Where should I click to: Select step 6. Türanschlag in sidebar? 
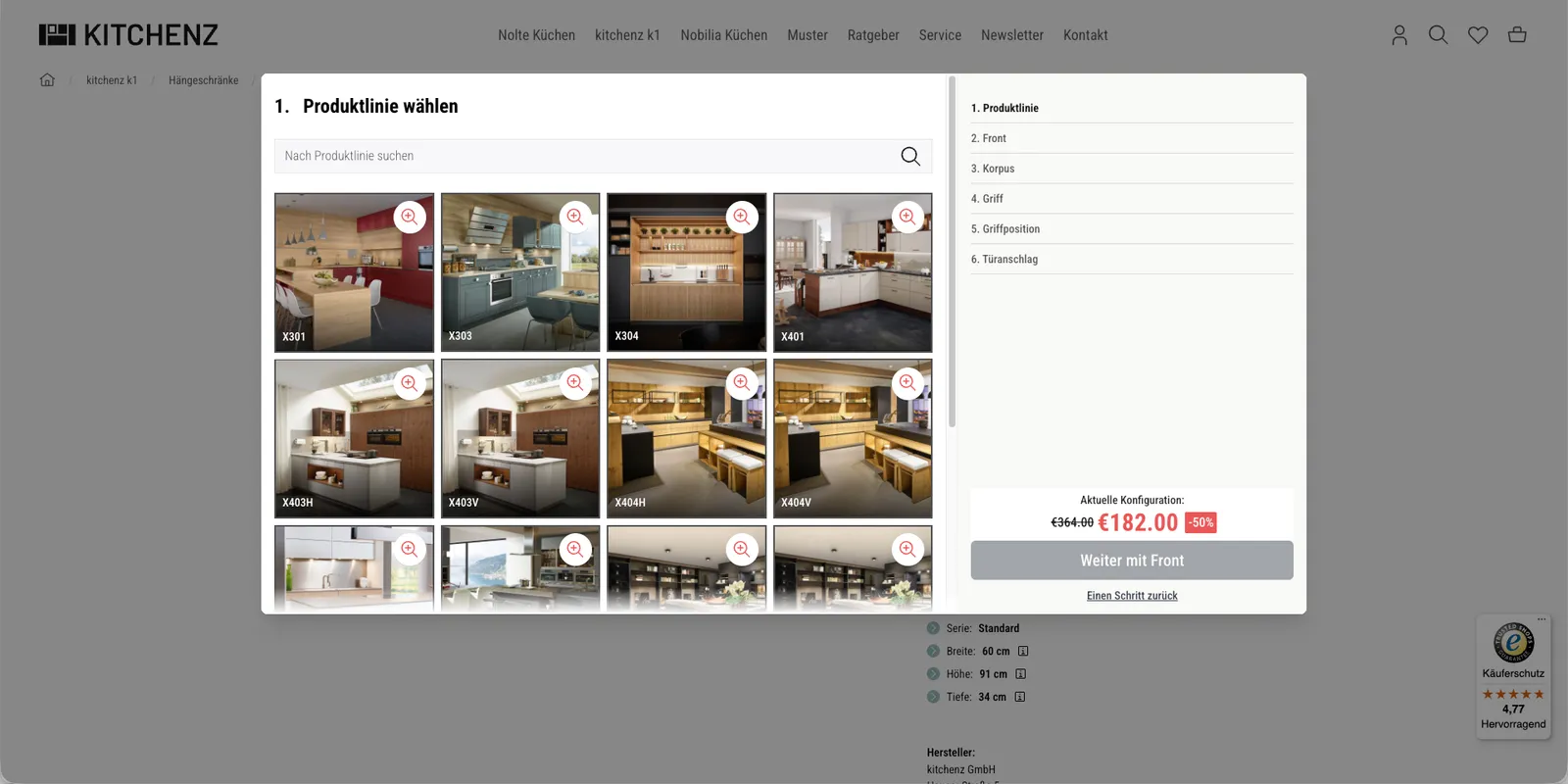[x=1132, y=260]
